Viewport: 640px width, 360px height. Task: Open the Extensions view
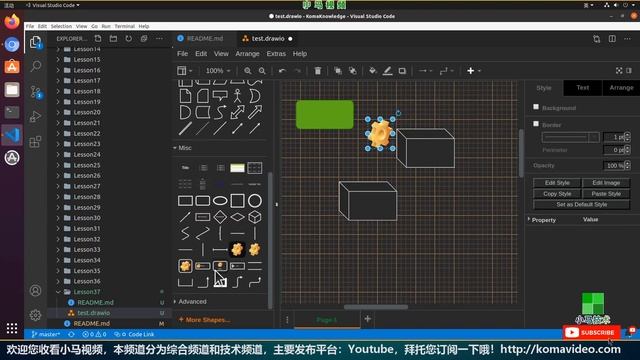tap(36, 142)
